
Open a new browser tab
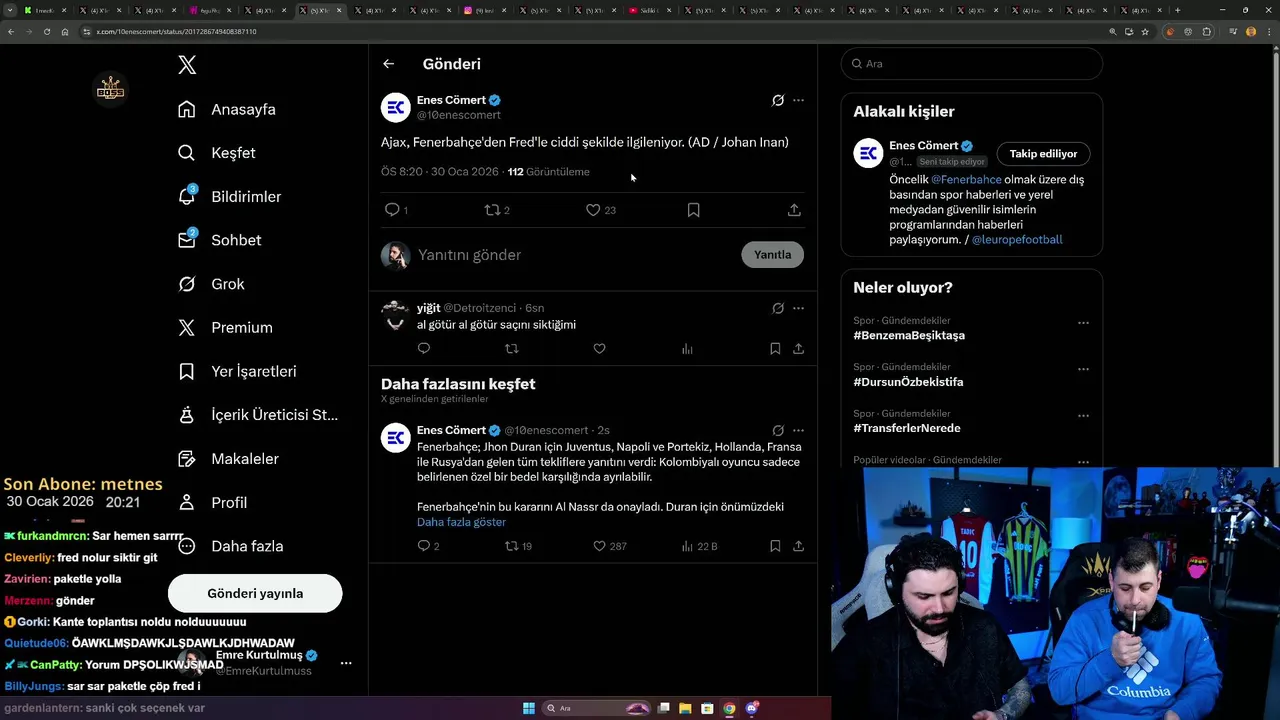click(1177, 10)
